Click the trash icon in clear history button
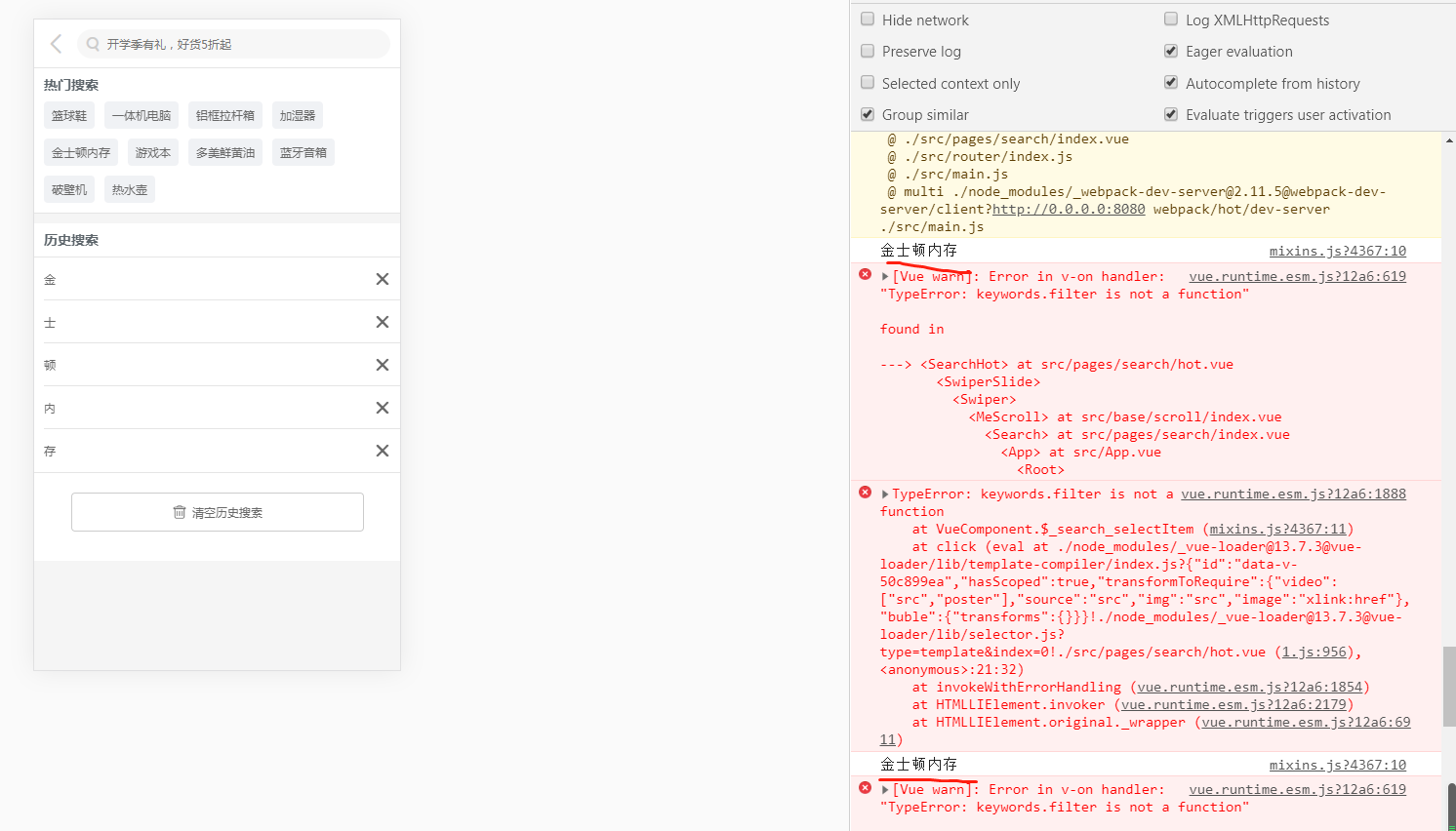Viewport: 1456px width, 831px height. pyautogui.click(x=180, y=512)
